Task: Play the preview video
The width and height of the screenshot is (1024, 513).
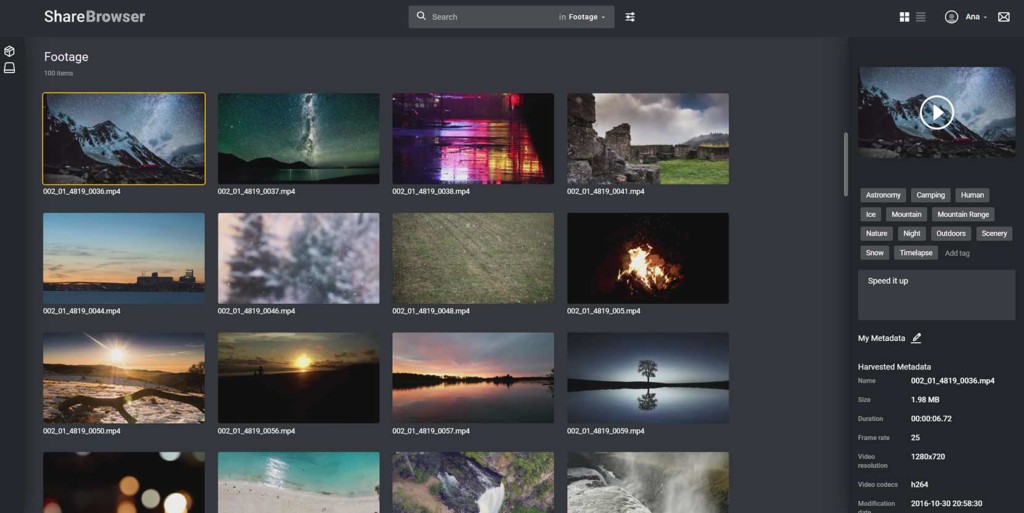Action: coord(936,112)
